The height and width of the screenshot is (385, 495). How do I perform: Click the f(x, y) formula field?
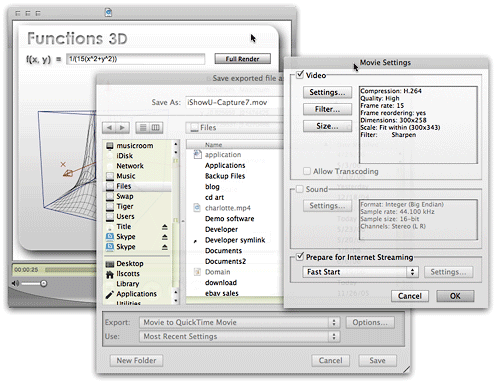pos(136,59)
